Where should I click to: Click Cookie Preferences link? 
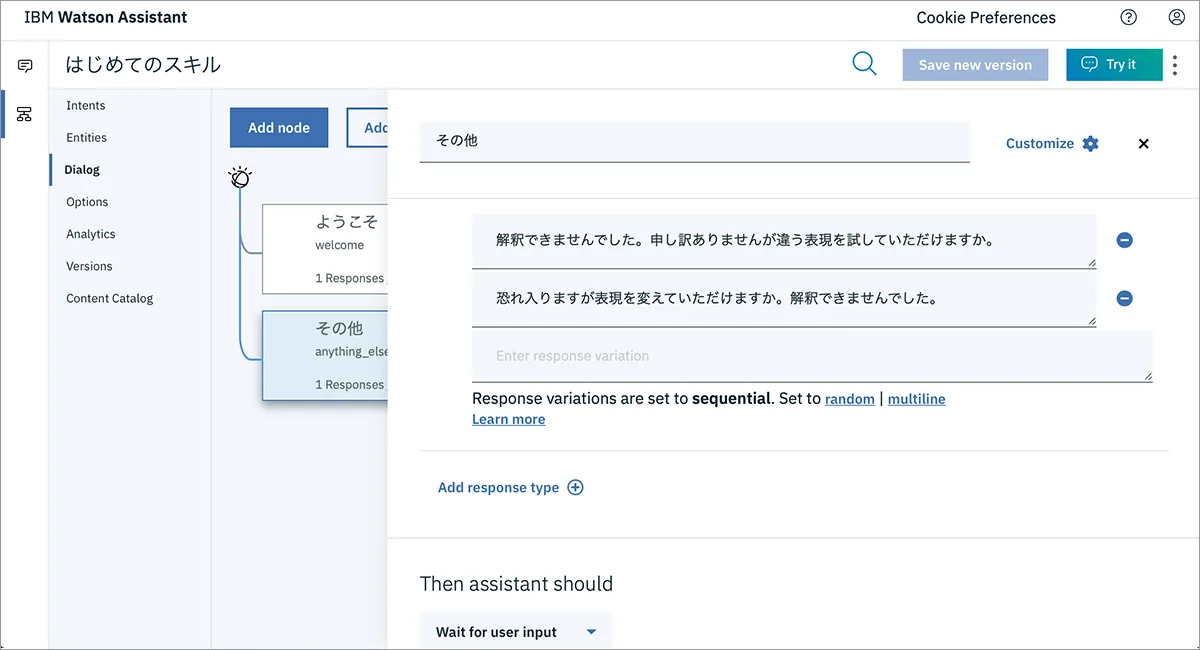click(x=986, y=17)
